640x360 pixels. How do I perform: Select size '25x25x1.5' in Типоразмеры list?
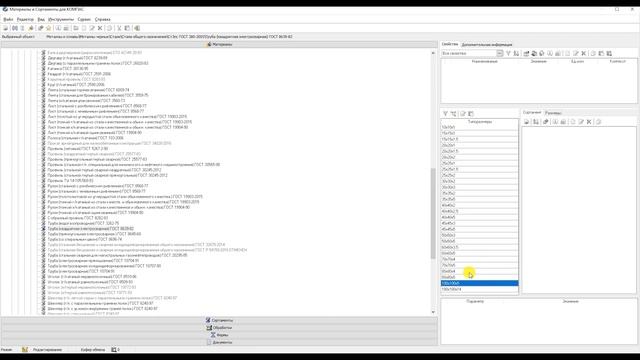coord(480,169)
